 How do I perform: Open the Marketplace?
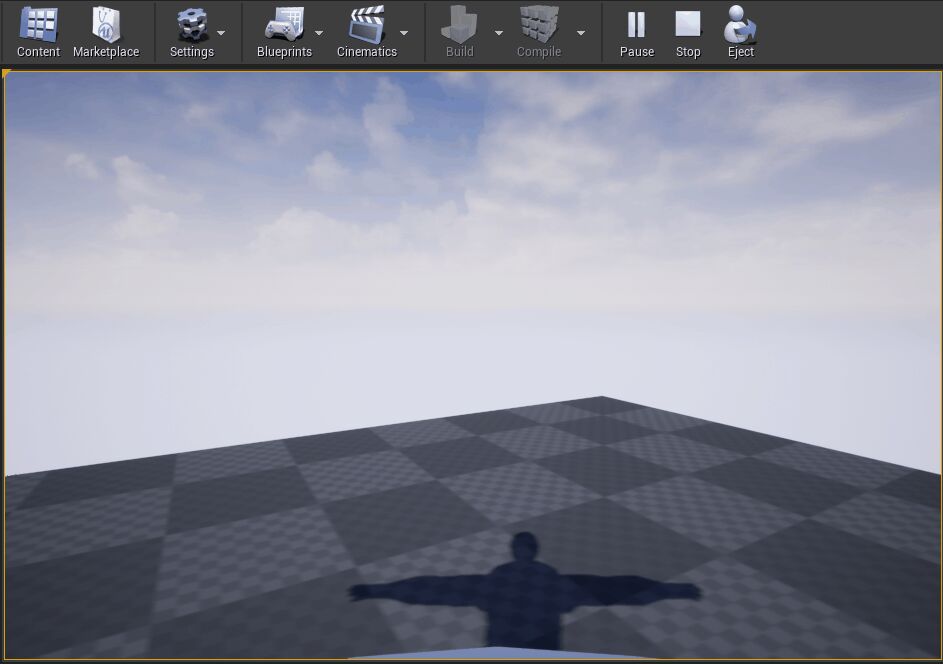tap(106, 31)
